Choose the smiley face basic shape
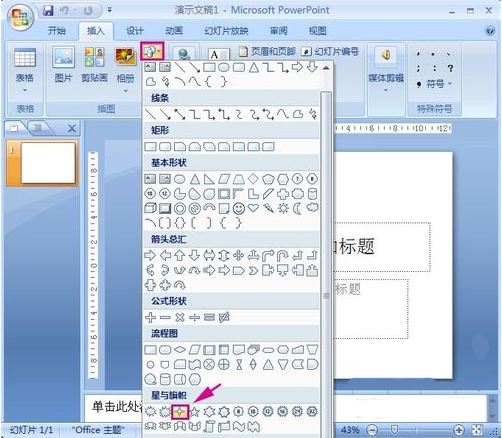 [x=239, y=209]
